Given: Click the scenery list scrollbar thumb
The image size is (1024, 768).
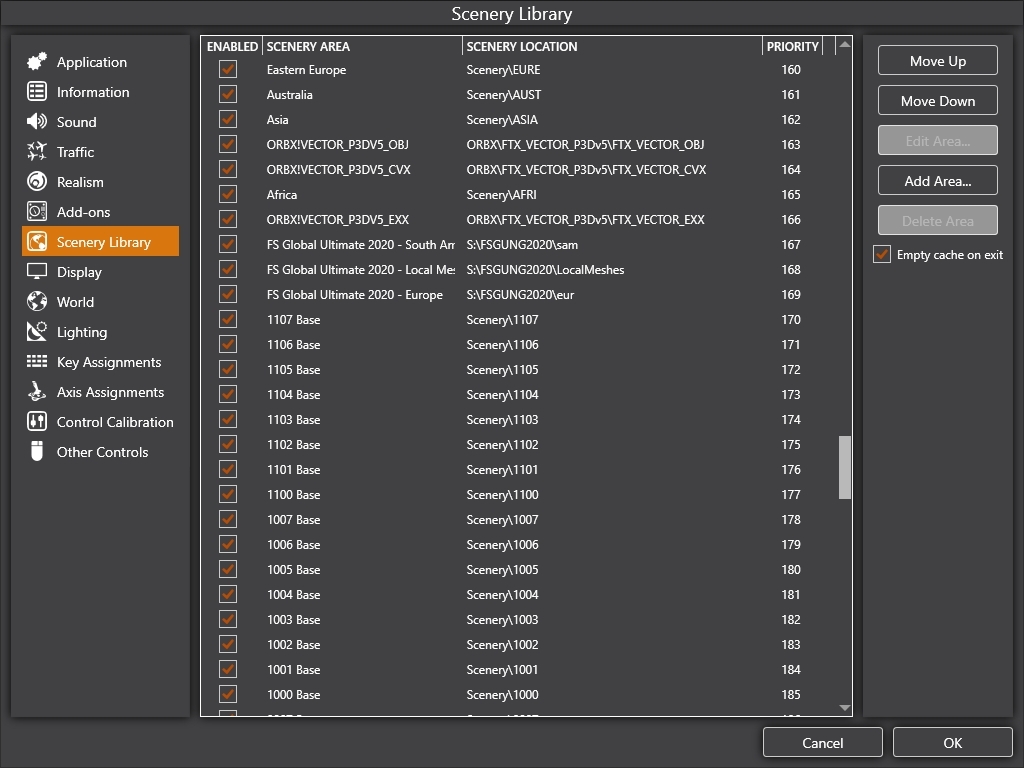Looking at the screenshot, I should pyautogui.click(x=845, y=467).
